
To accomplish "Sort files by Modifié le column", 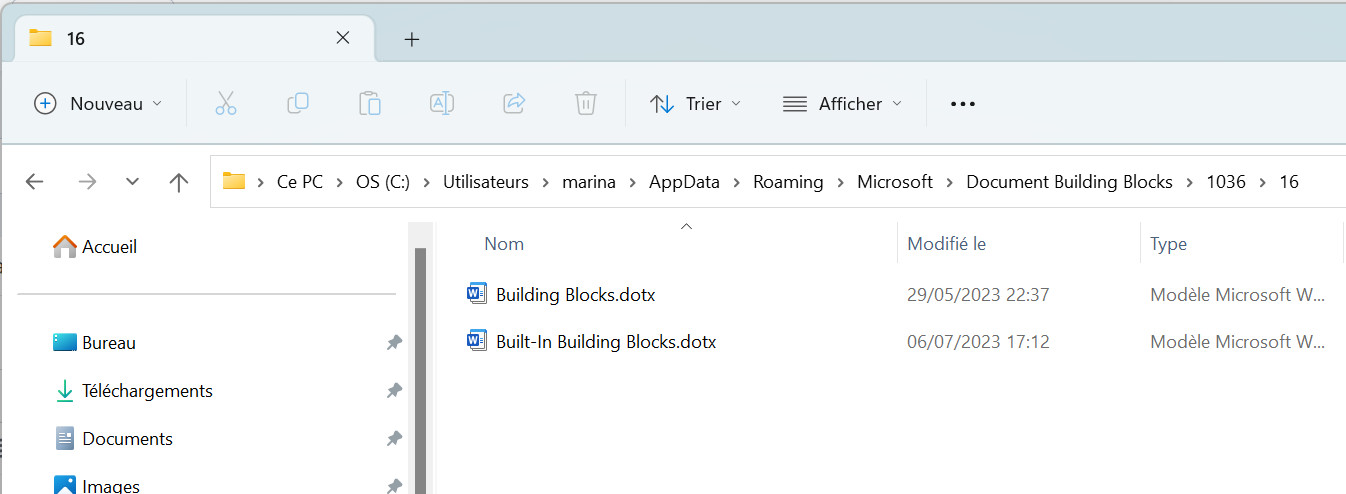I will coord(946,244).
